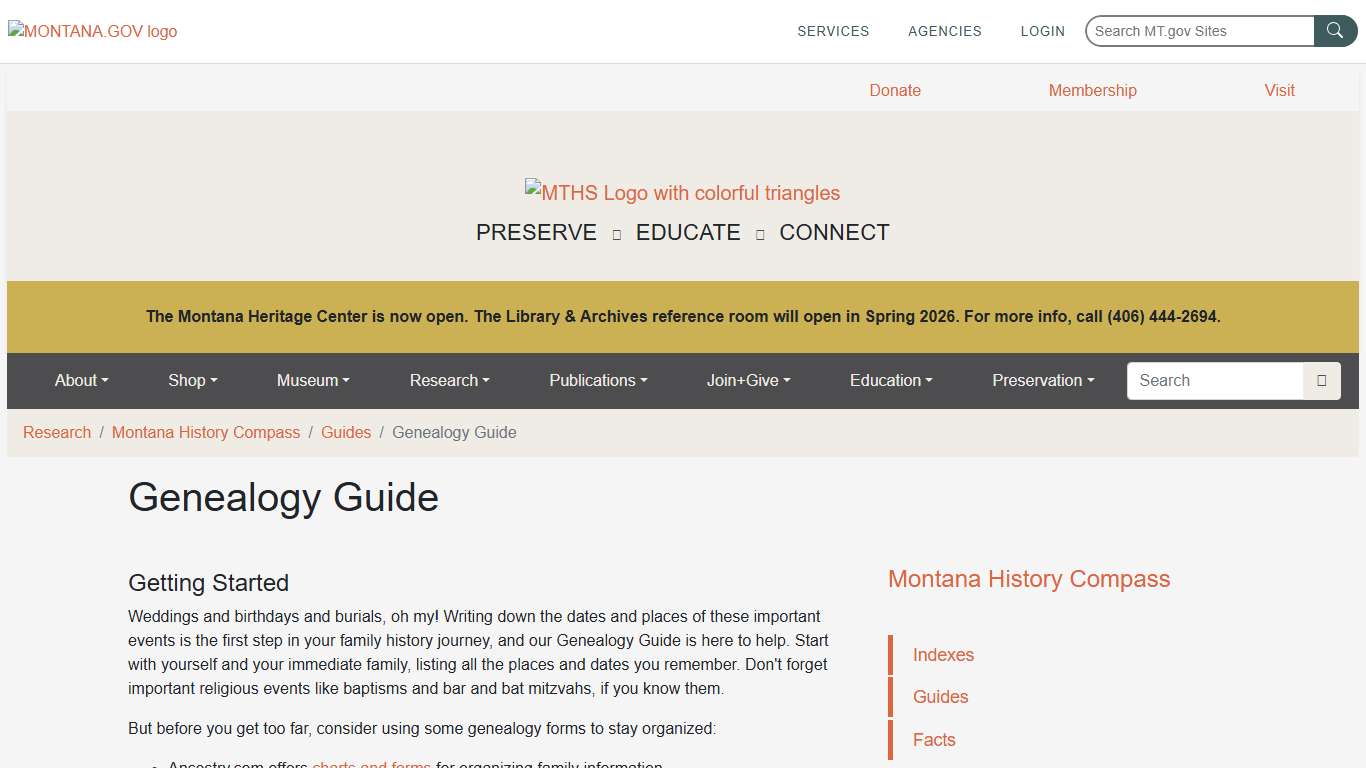Screen dimensions: 1366x768
Task: Select the Museum navigation dropdown
Action: (x=312, y=381)
